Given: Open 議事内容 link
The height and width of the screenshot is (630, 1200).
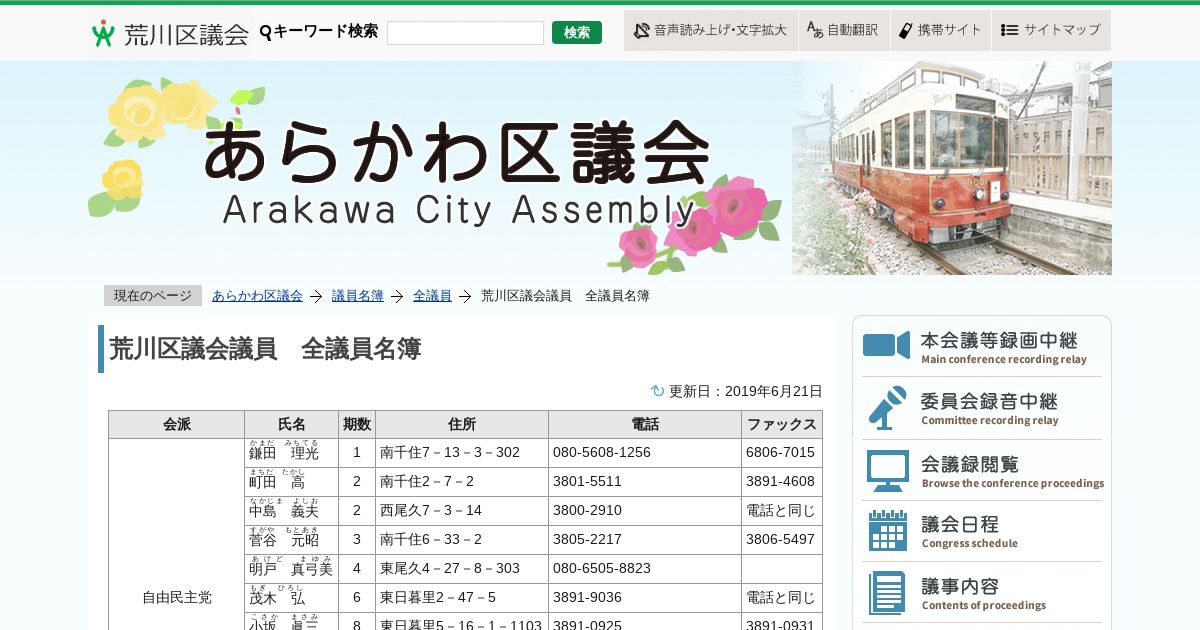Looking at the screenshot, I should tap(982, 593).
